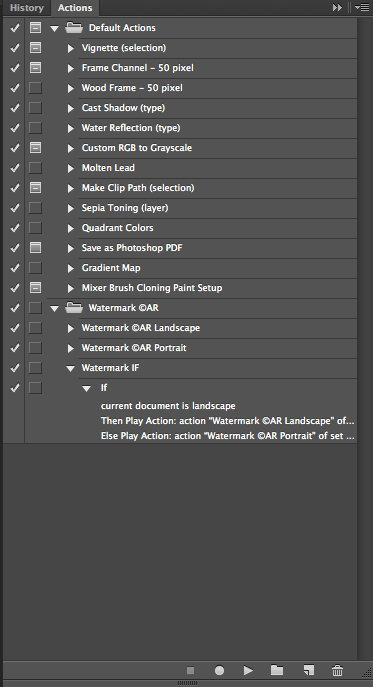
Task: Select the 'Else Play Action' line
Action: 228,436
